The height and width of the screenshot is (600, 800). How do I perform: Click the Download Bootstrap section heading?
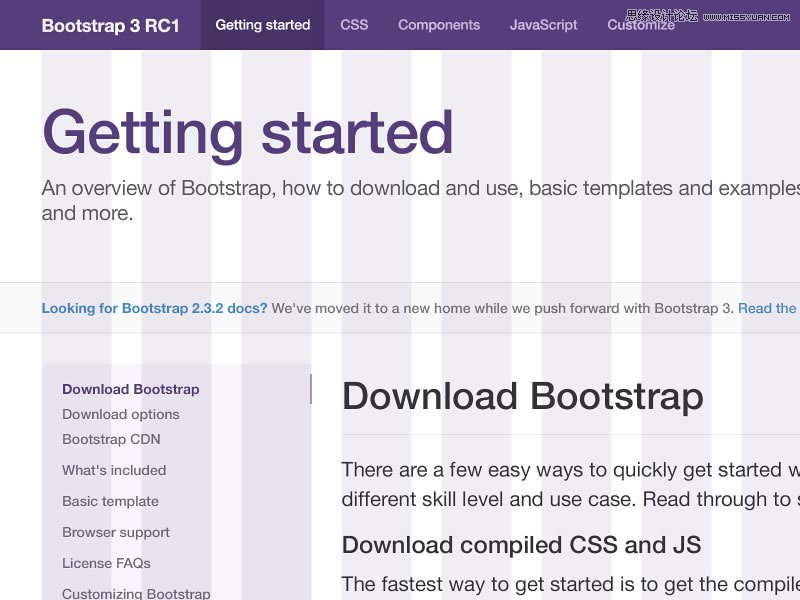522,397
